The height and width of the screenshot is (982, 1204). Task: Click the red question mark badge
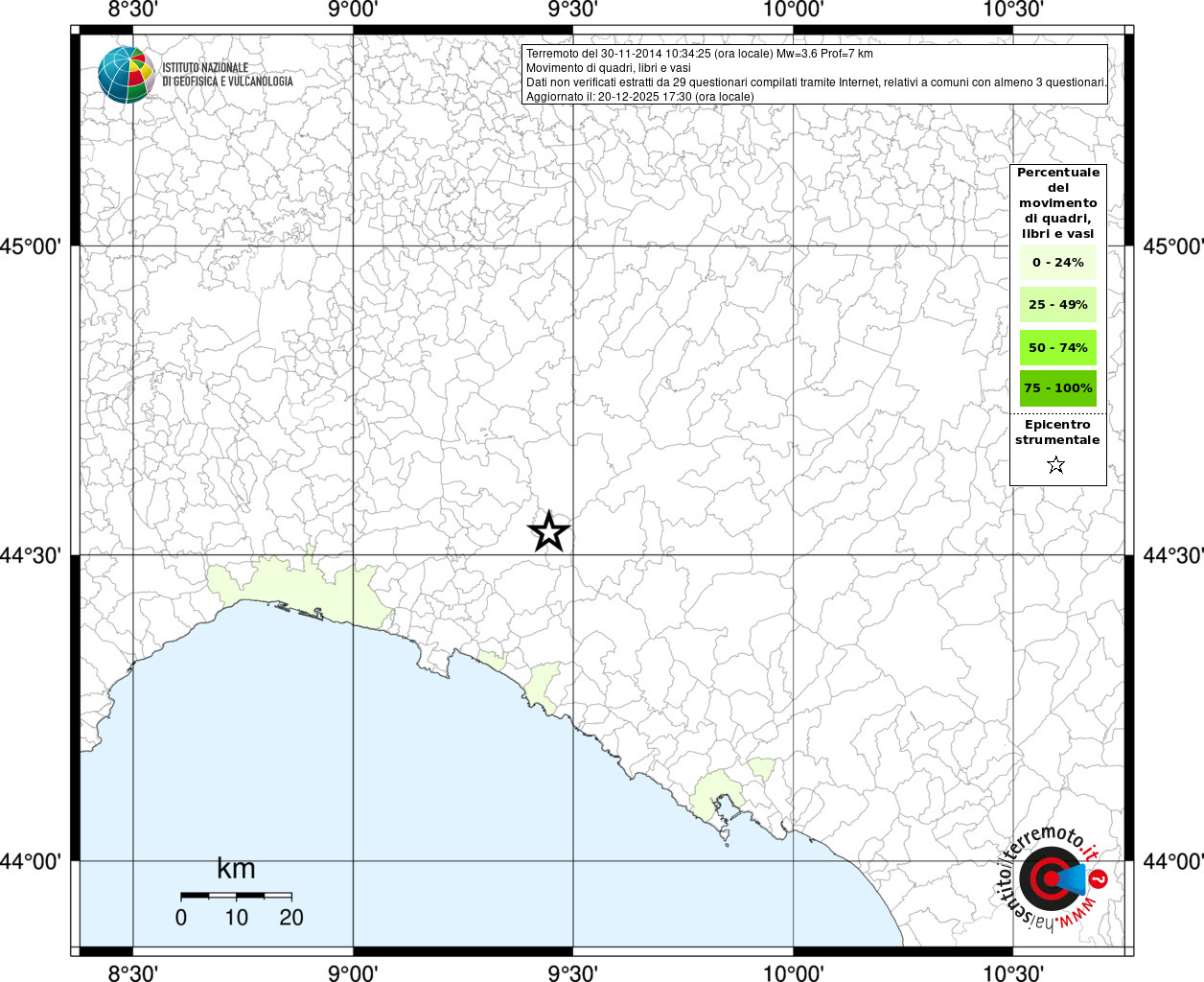1100,878
